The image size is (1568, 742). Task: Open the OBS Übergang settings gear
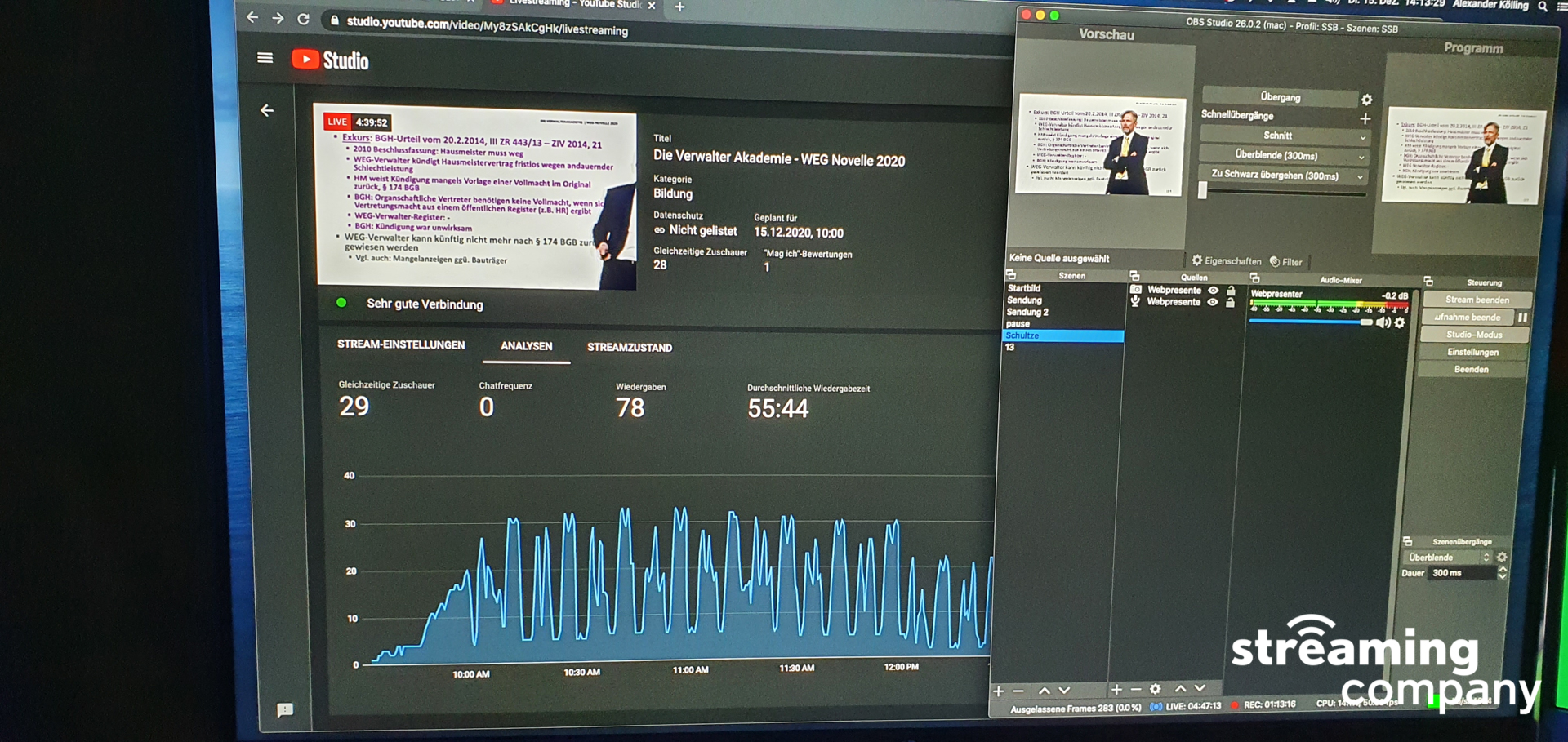[x=1366, y=100]
